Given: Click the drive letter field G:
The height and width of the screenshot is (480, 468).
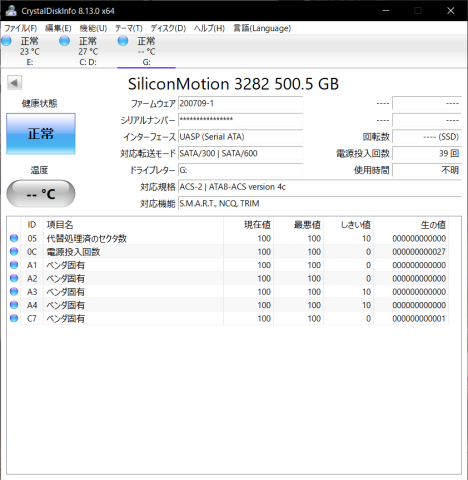Looking at the screenshot, I should tap(240, 170).
